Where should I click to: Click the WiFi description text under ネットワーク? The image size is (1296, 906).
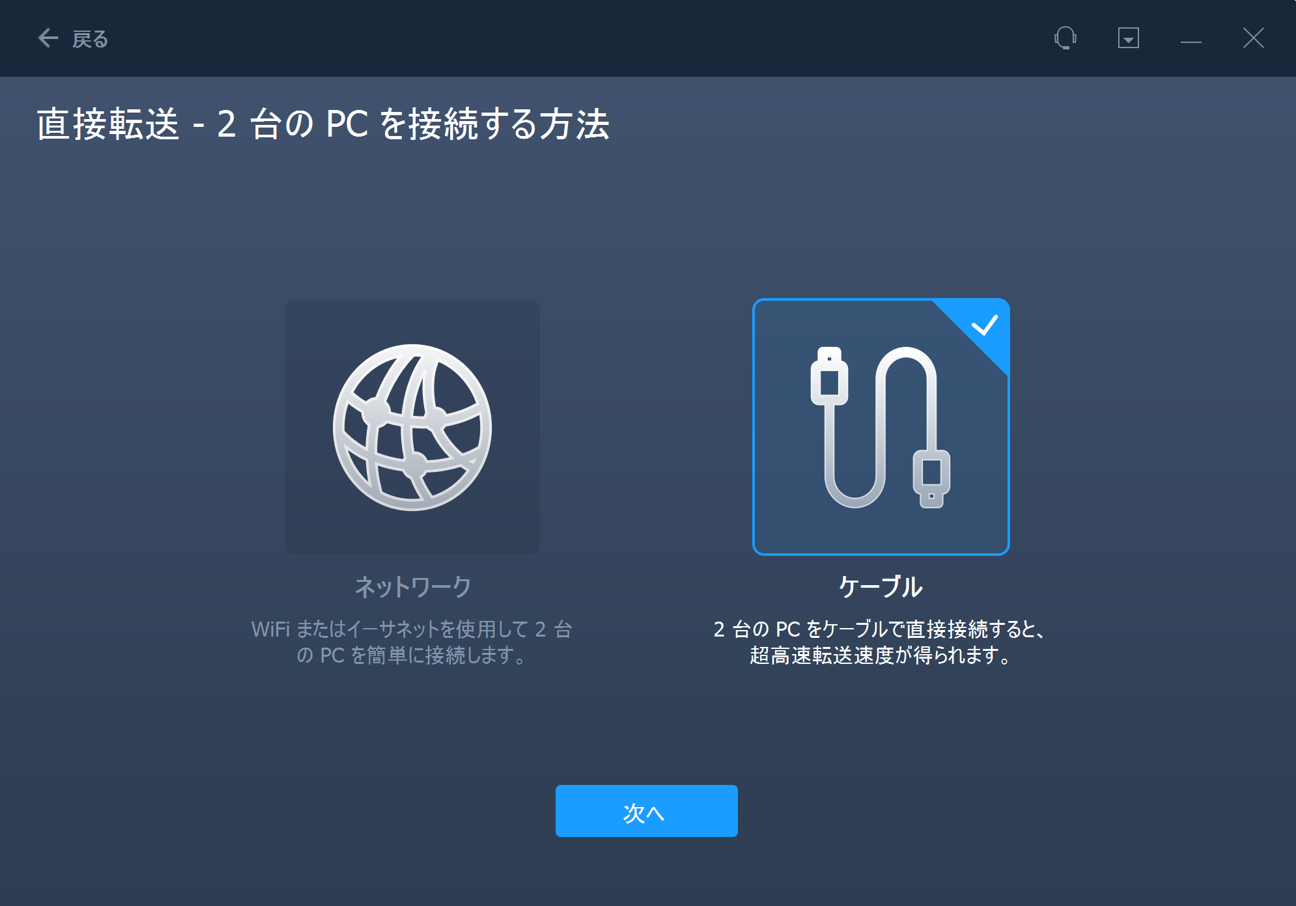coord(411,643)
